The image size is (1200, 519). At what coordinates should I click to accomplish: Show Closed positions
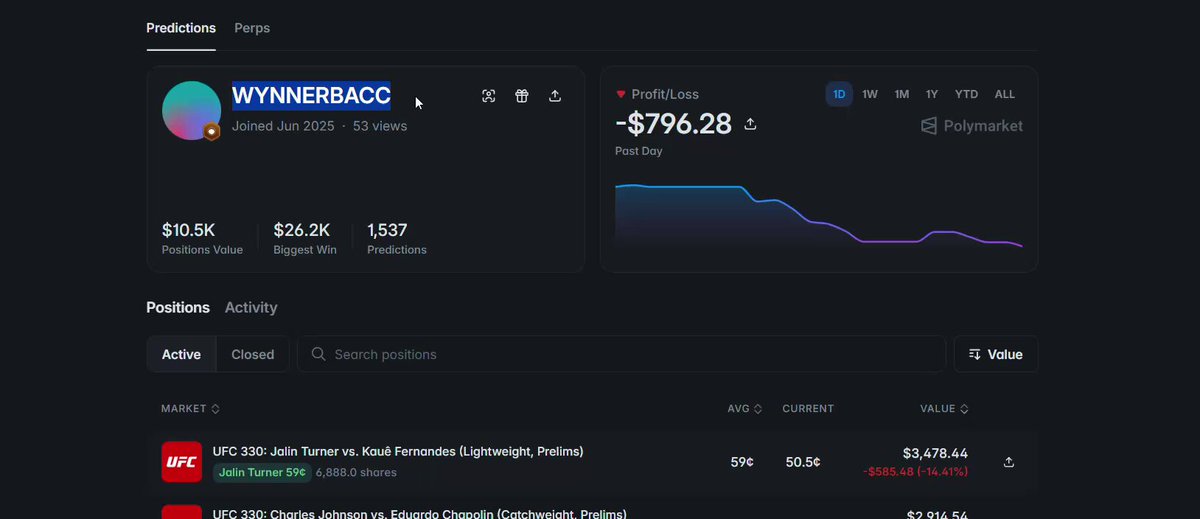[x=253, y=354]
